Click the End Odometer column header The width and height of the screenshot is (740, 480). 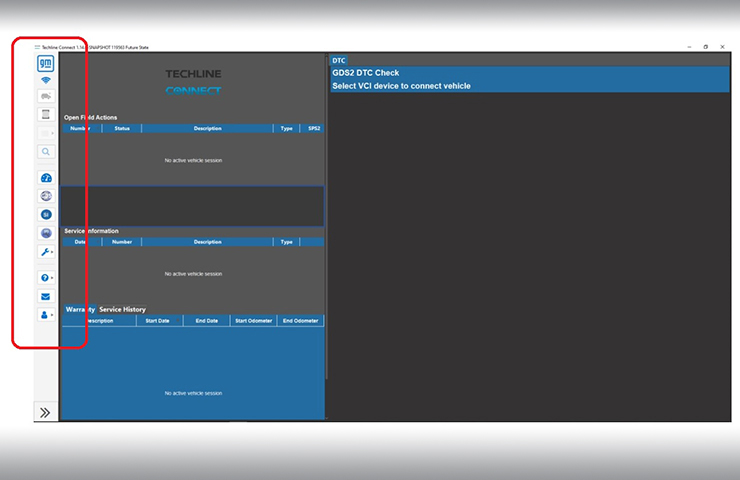[300, 321]
